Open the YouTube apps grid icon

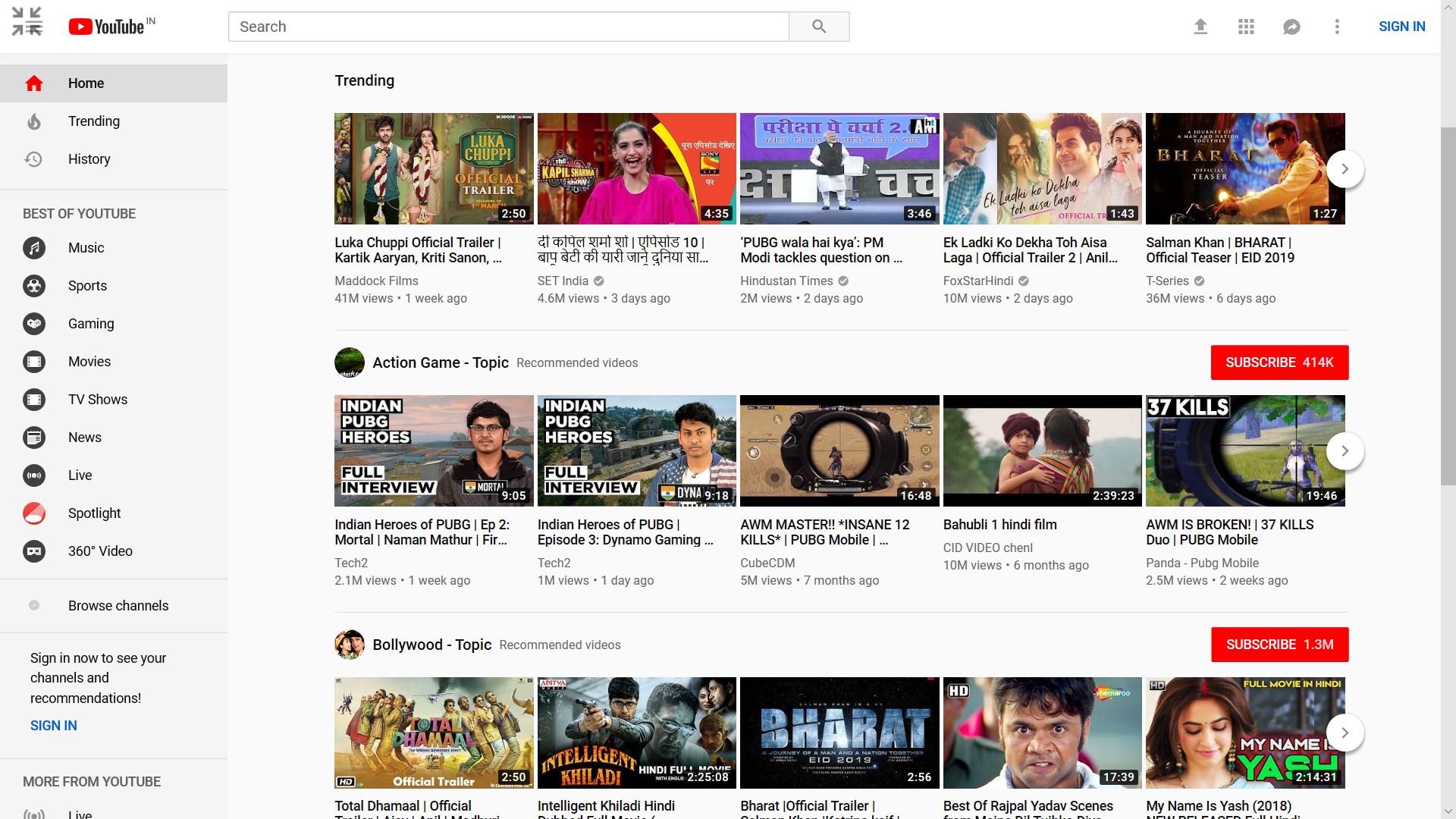[1246, 27]
